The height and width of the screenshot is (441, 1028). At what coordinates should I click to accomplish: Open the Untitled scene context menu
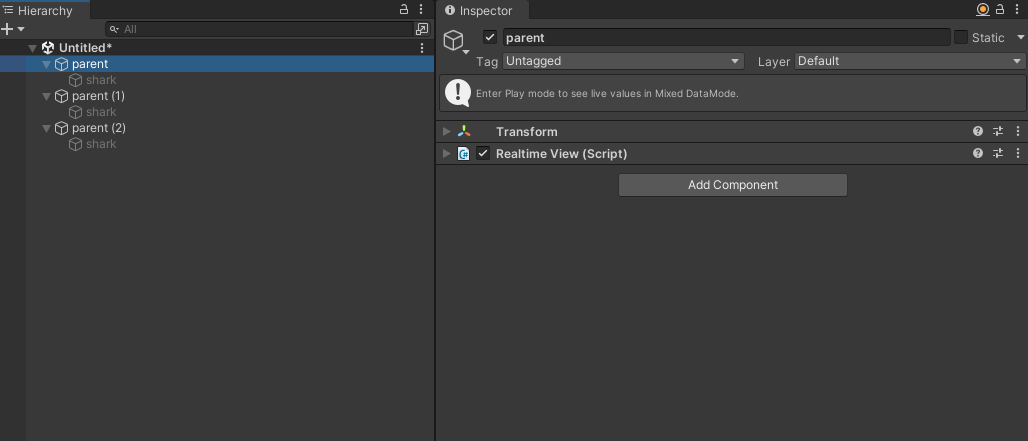(422, 48)
